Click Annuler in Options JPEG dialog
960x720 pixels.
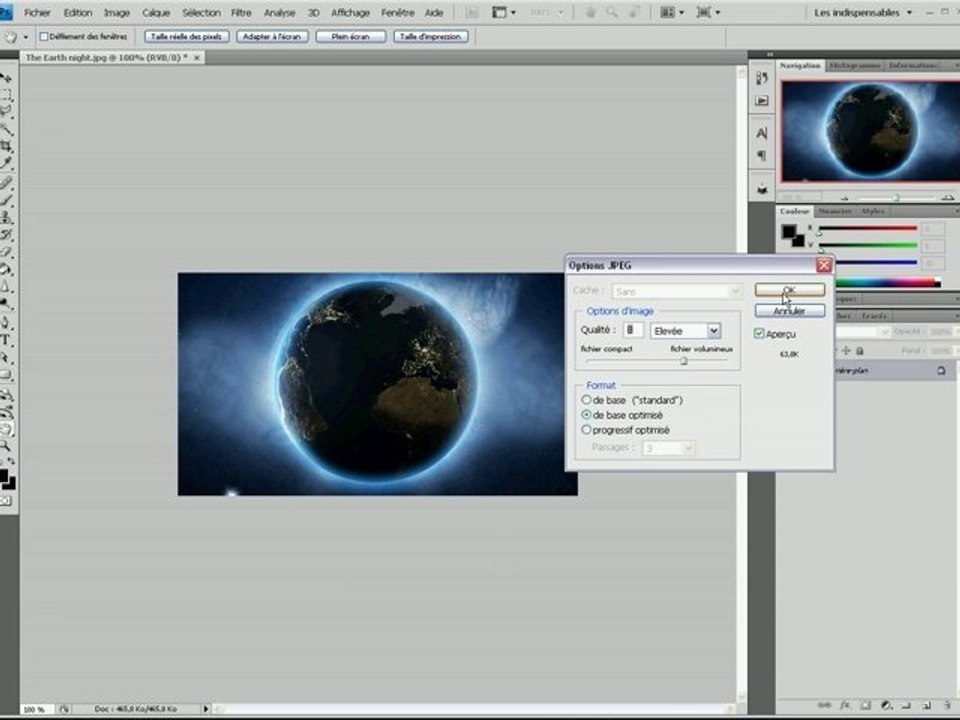point(789,311)
